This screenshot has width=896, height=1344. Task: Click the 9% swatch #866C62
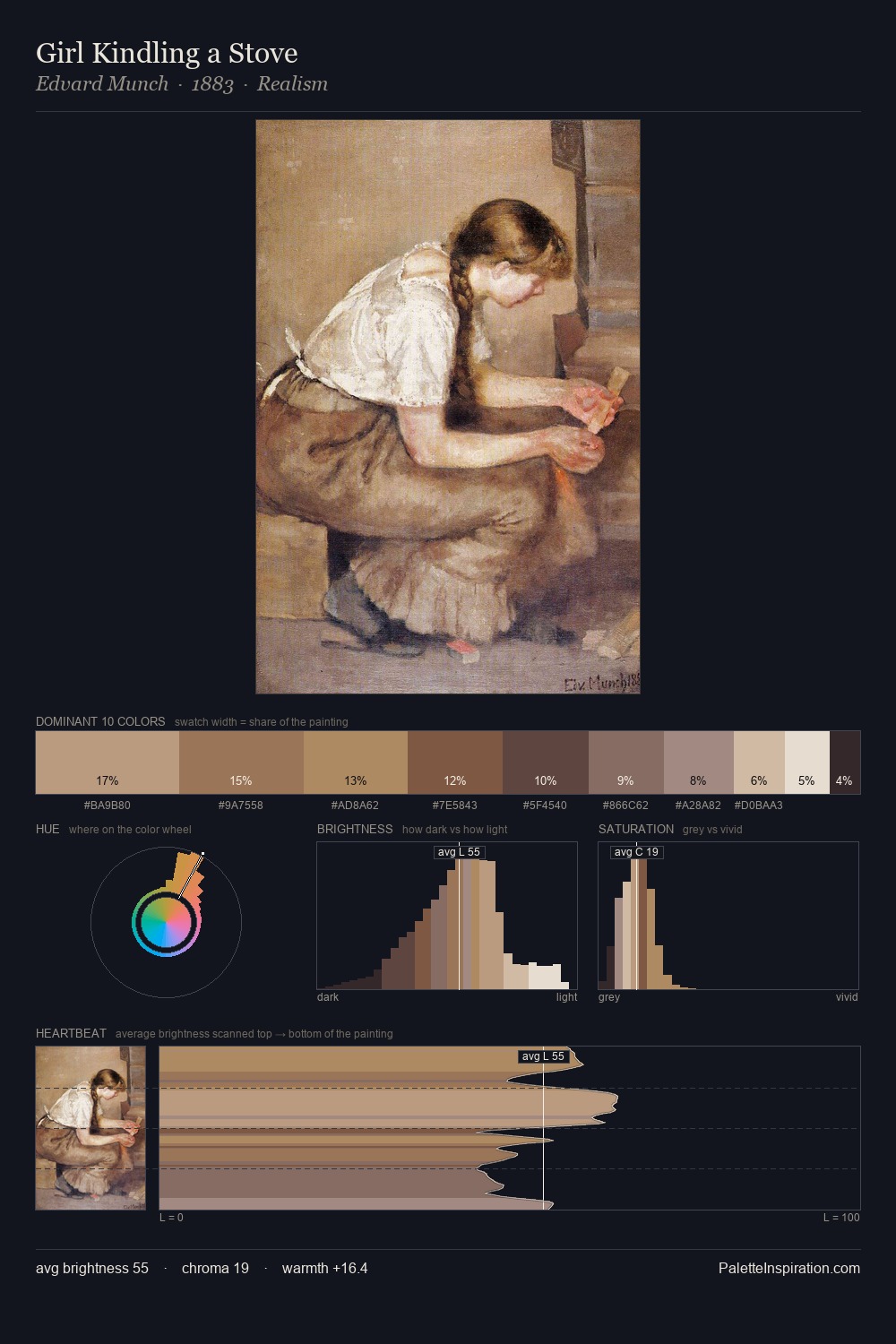(x=626, y=762)
